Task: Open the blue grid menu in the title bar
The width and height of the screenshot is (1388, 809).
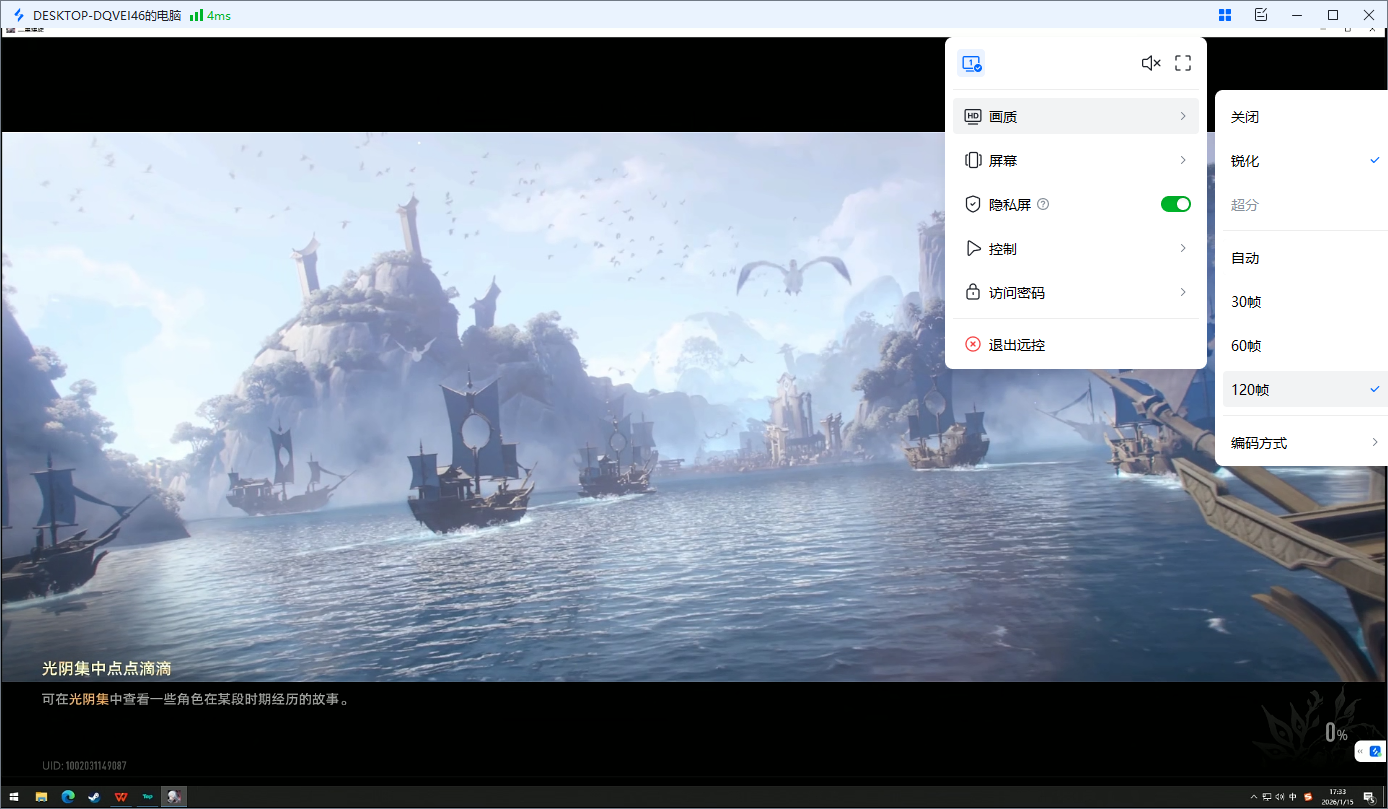Action: [x=1224, y=15]
